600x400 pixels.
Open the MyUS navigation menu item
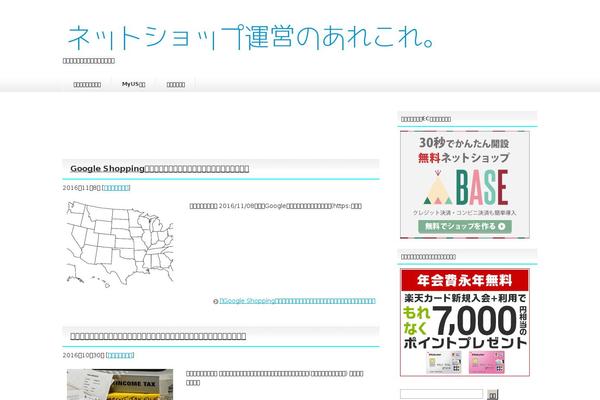click(x=134, y=84)
